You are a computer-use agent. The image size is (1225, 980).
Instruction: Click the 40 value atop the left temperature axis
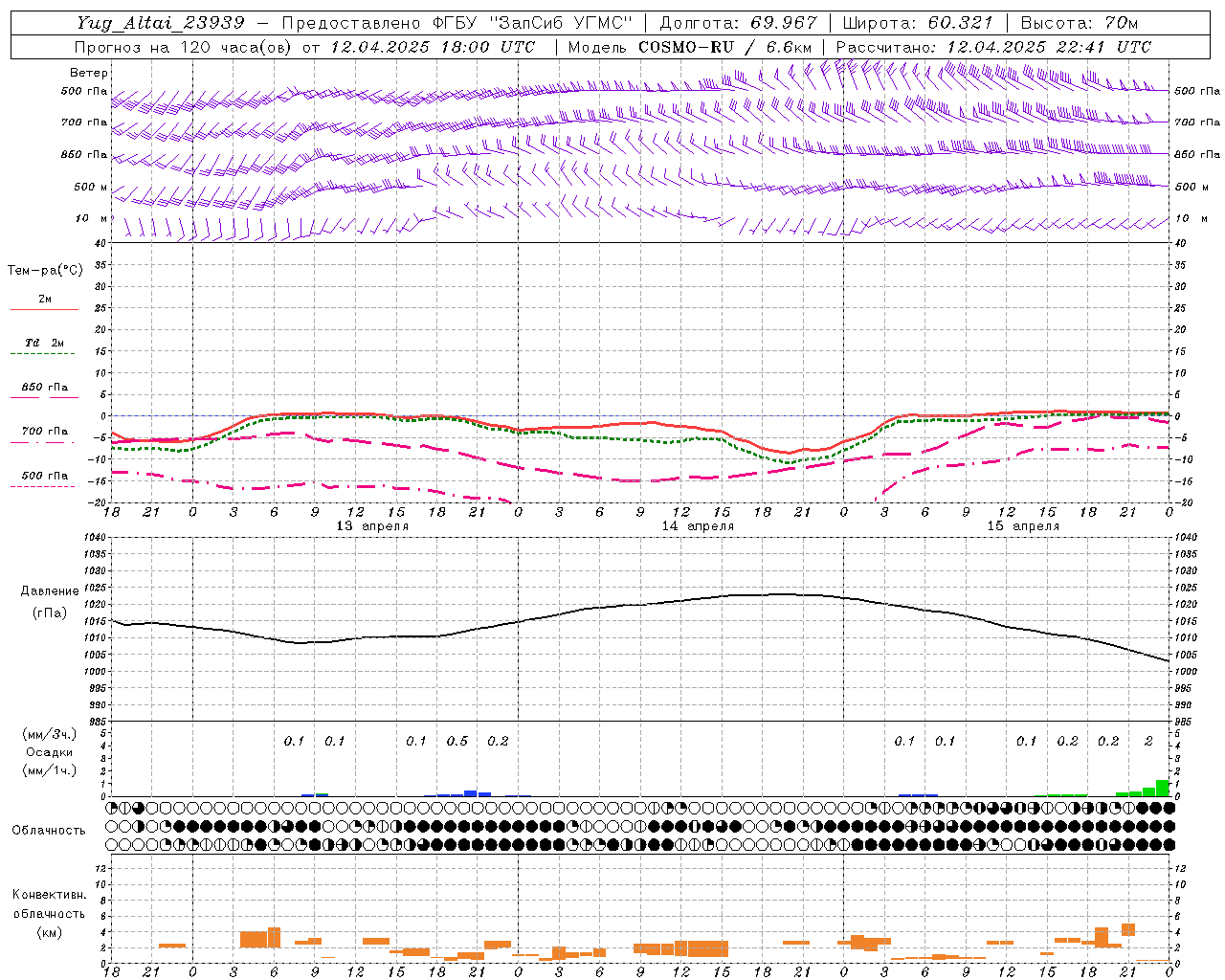coord(100,243)
